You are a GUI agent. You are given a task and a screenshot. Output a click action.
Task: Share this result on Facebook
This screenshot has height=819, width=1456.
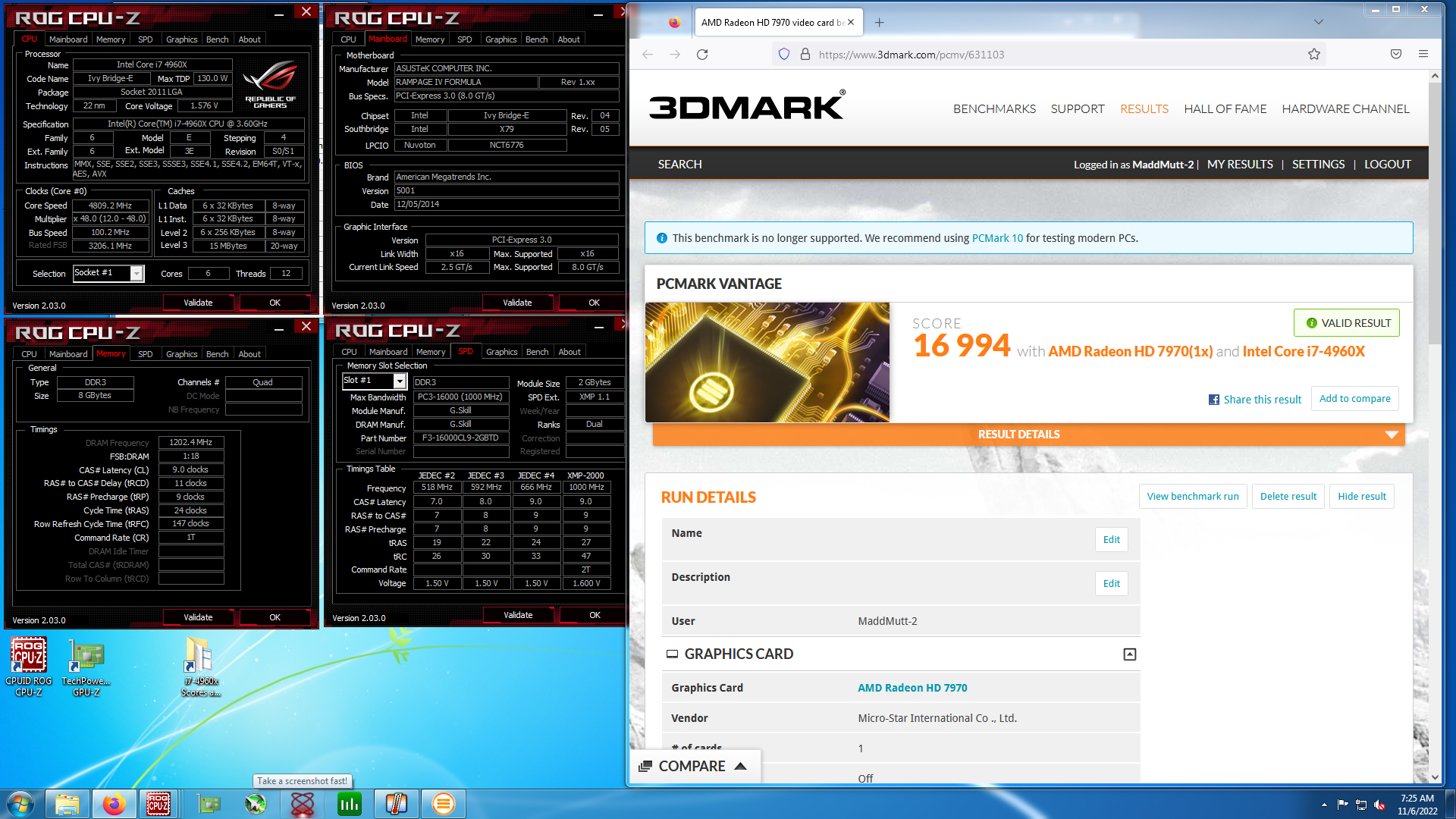point(1255,400)
